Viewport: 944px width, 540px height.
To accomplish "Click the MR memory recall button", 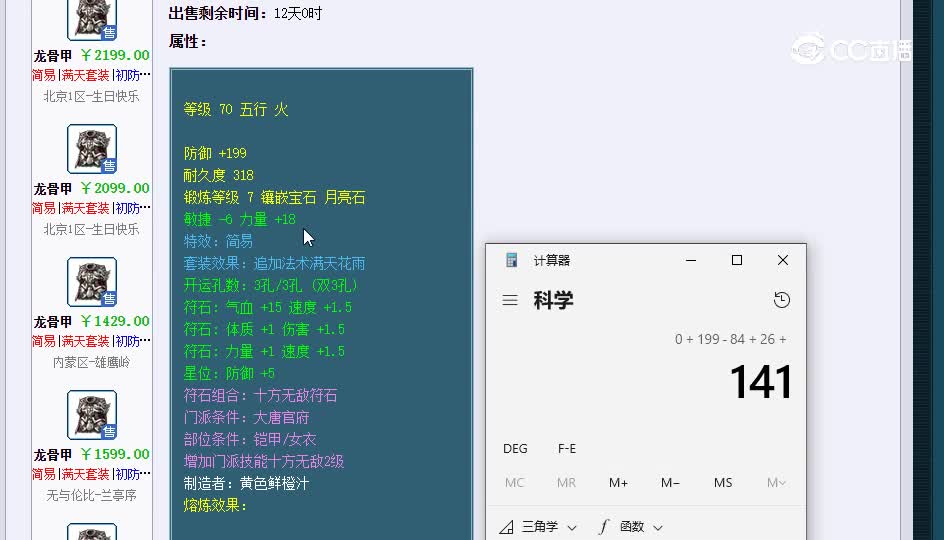I will [x=566, y=483].
